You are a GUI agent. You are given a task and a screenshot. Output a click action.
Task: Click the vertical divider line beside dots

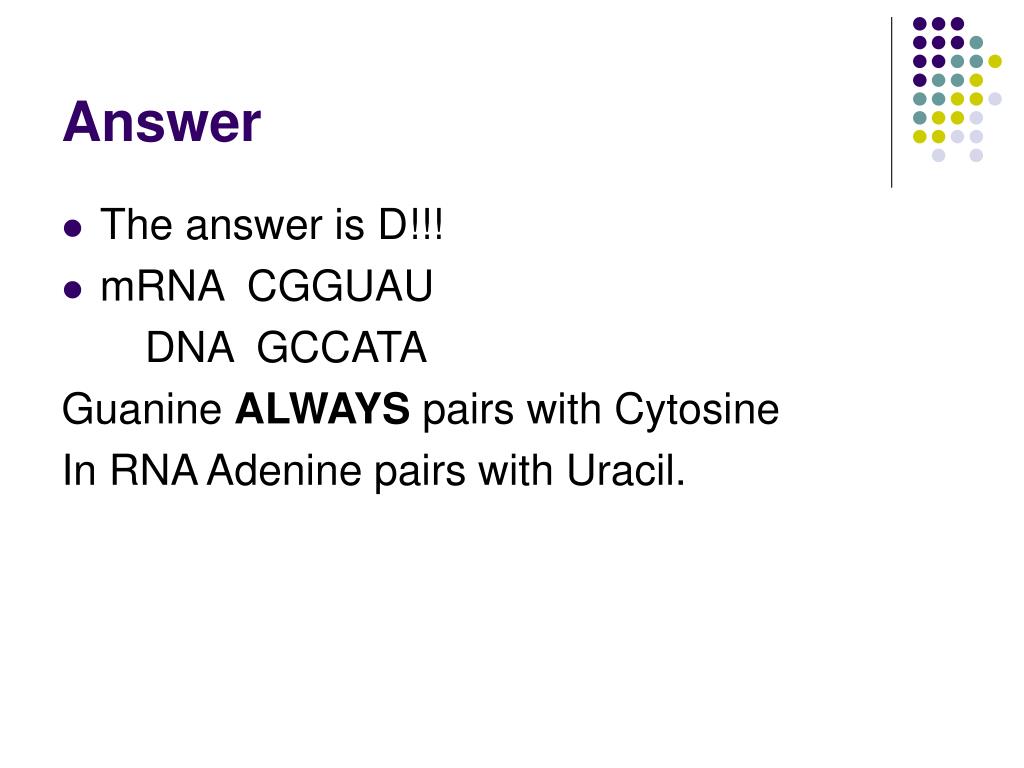coord(891,103)
